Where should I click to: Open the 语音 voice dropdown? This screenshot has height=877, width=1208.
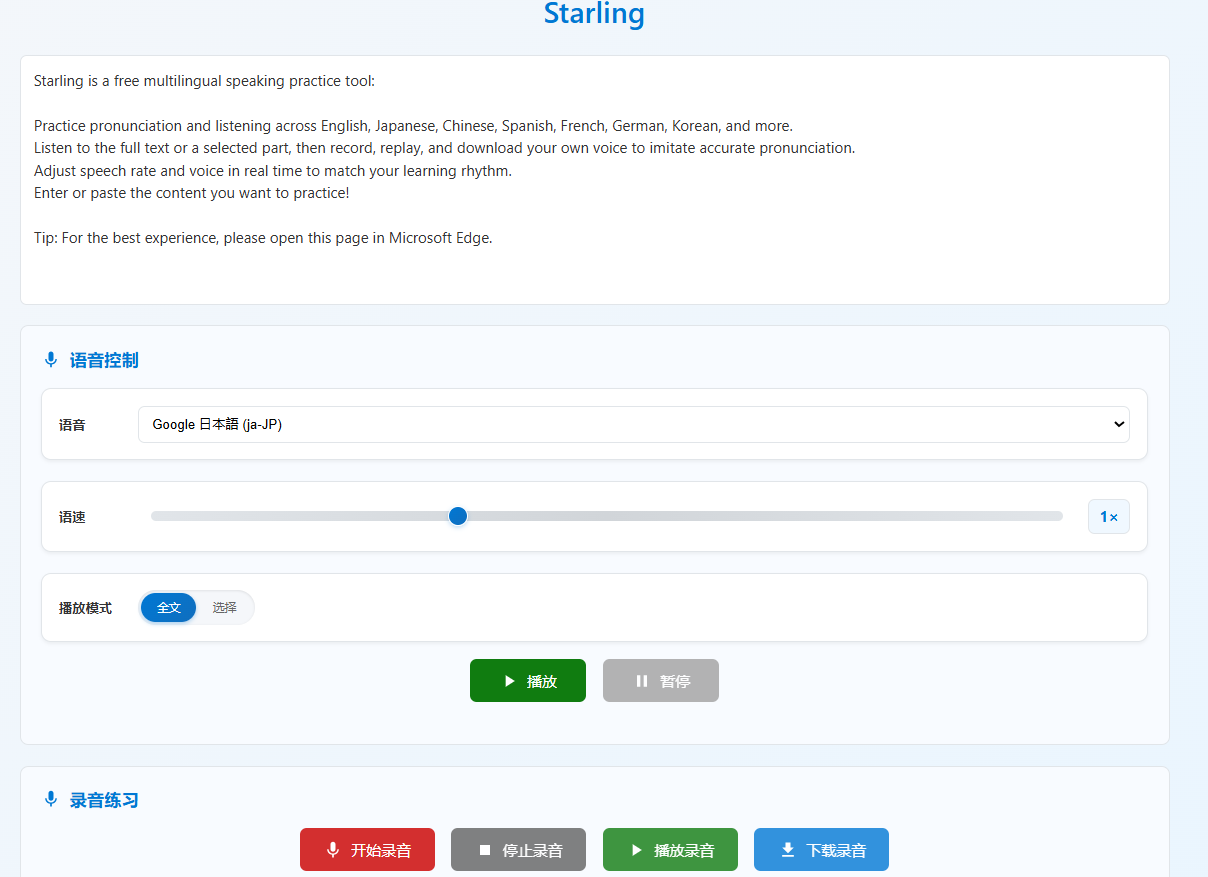pyautogui.click(x=633, y=424)
